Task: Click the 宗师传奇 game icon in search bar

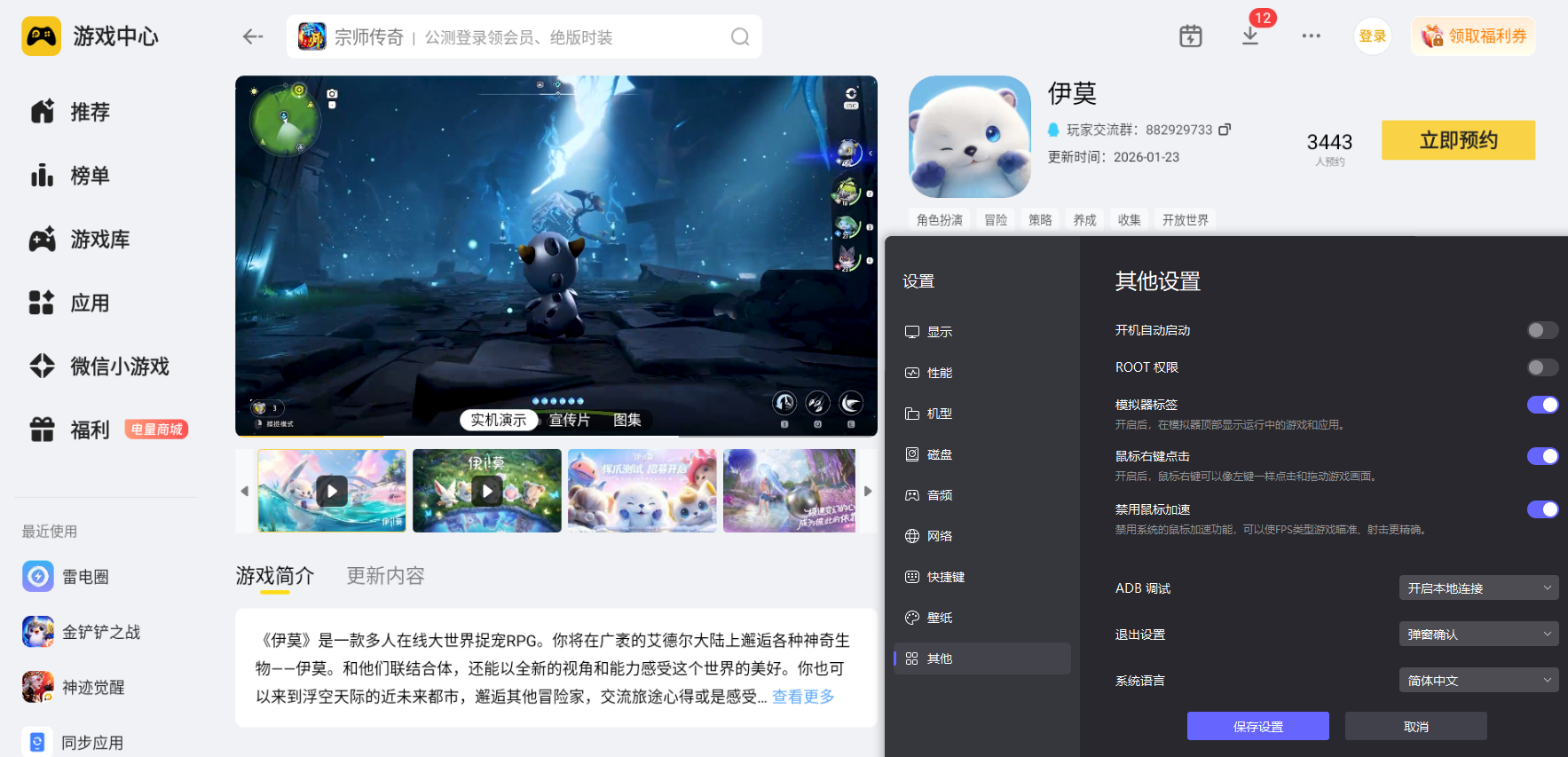Action: [311, 36]
